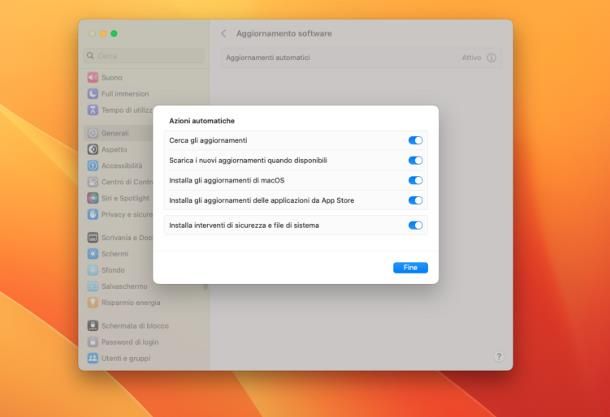Open the Sfondo sidebar icon
This screenshot has width=610, height=417.
(x=93, y=270)
